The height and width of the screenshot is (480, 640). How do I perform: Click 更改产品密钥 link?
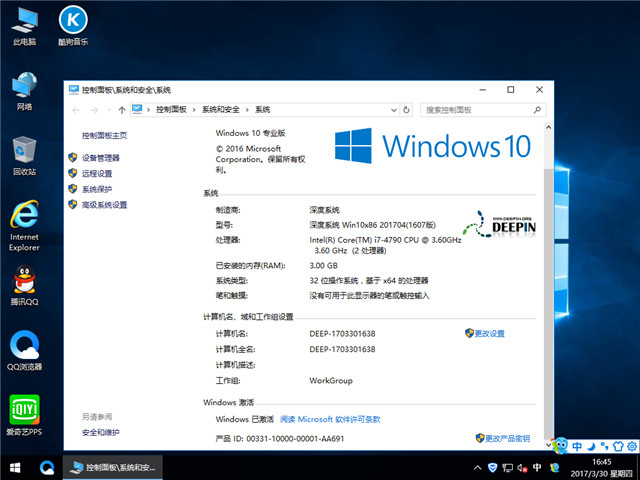tap(507, 438)
